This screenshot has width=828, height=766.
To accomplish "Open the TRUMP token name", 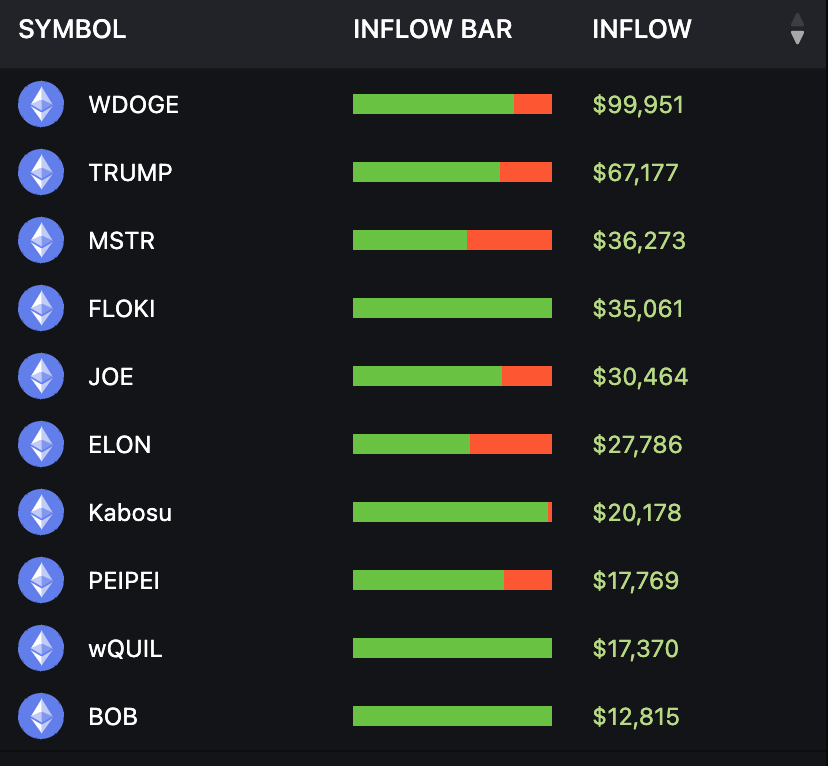I will click(x=130, y=173).
